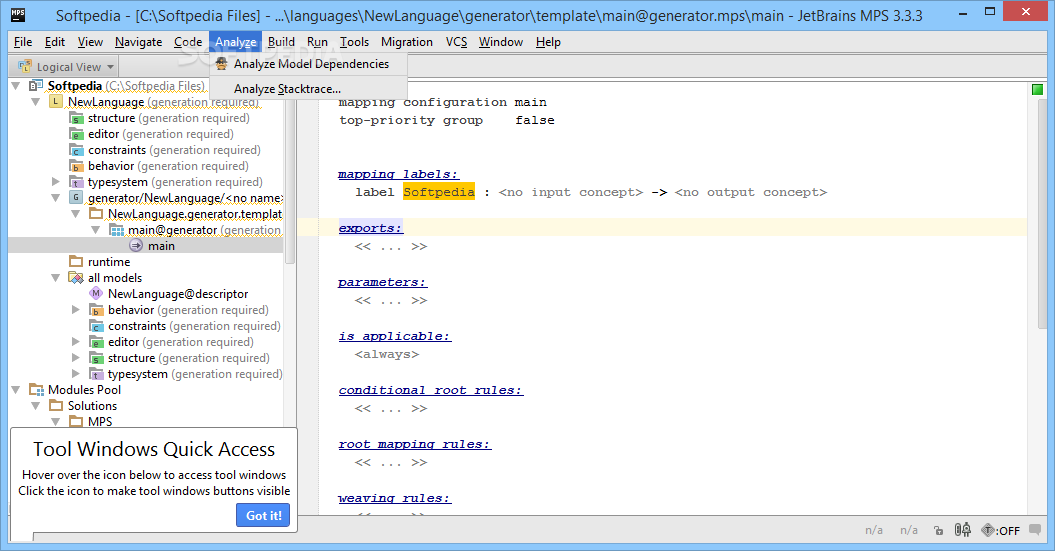Open the notifications balloon icon

coord(1035,530)
